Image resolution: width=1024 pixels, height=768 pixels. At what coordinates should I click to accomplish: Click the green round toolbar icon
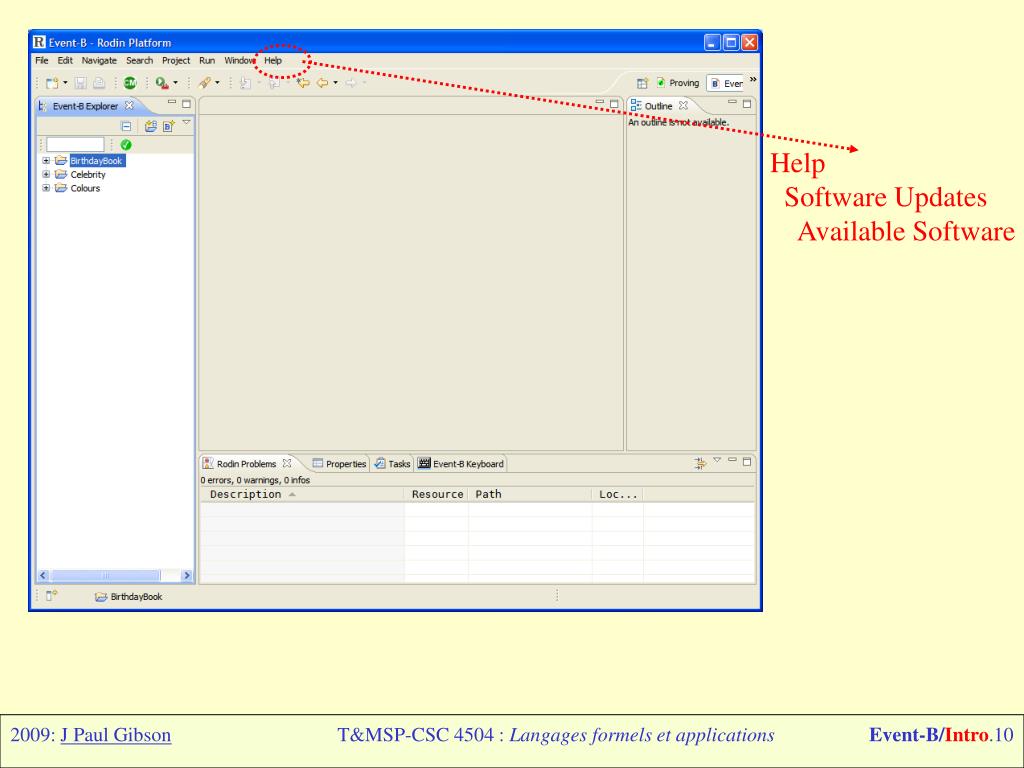(x=130, y=83)
